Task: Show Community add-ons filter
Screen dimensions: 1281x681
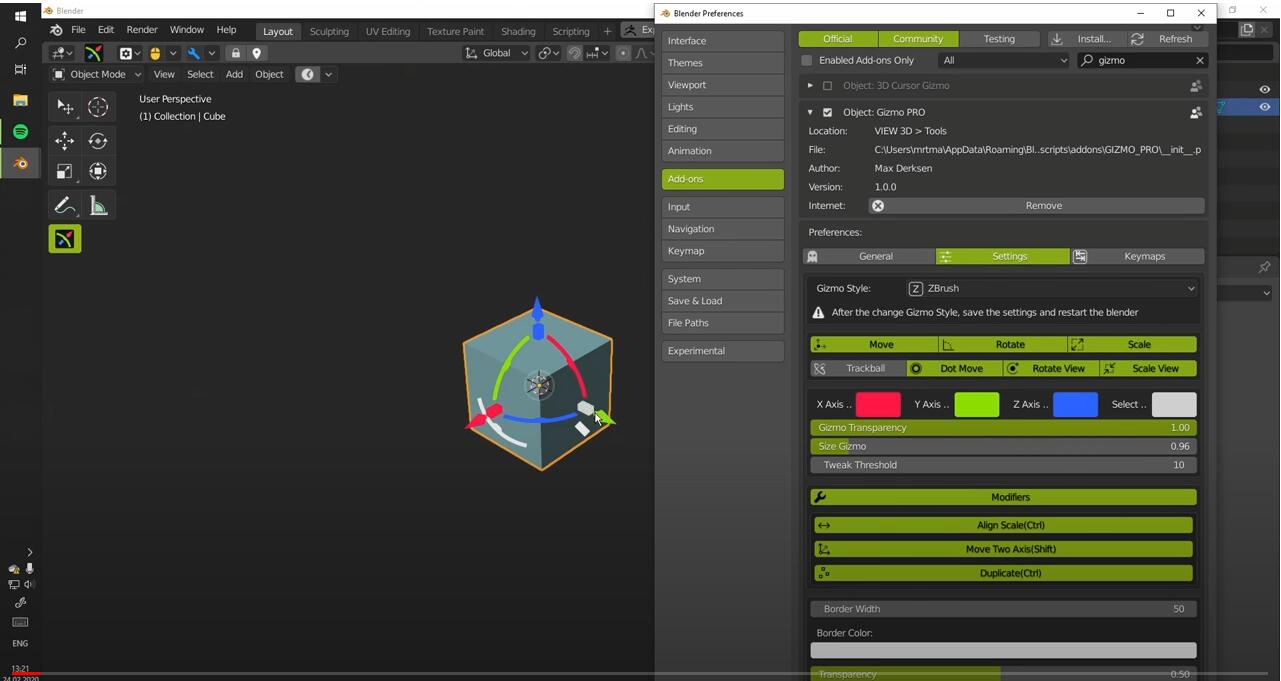Action: point(918,39)
